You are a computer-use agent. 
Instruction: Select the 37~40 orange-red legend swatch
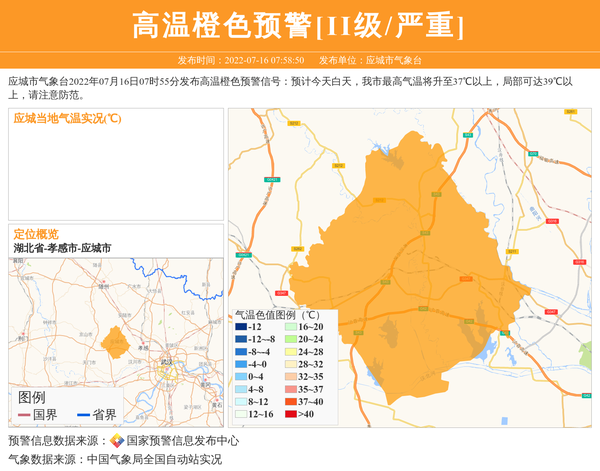coord(292,401)
